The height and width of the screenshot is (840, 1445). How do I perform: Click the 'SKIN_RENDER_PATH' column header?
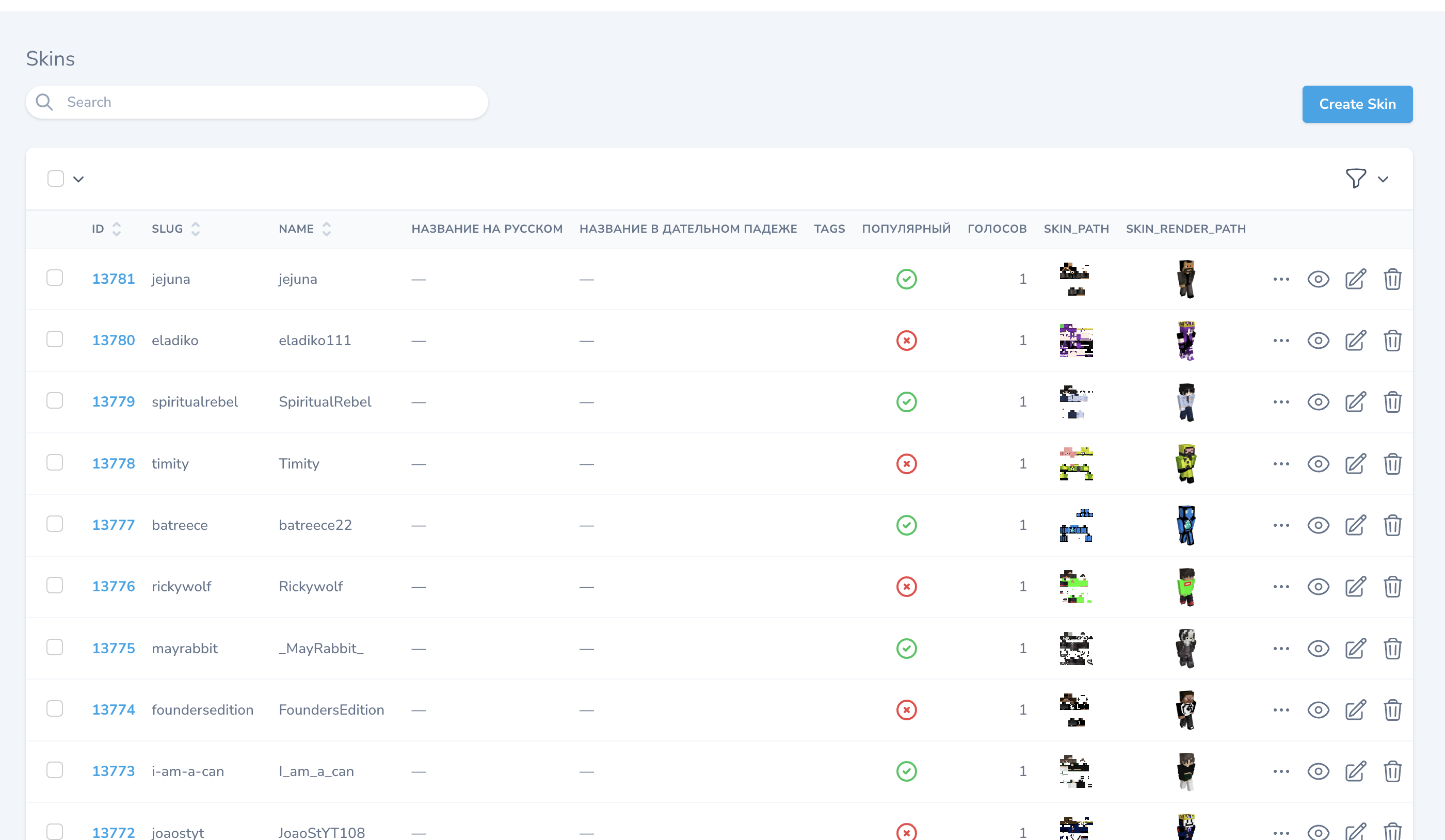[x=1185, y=229]
